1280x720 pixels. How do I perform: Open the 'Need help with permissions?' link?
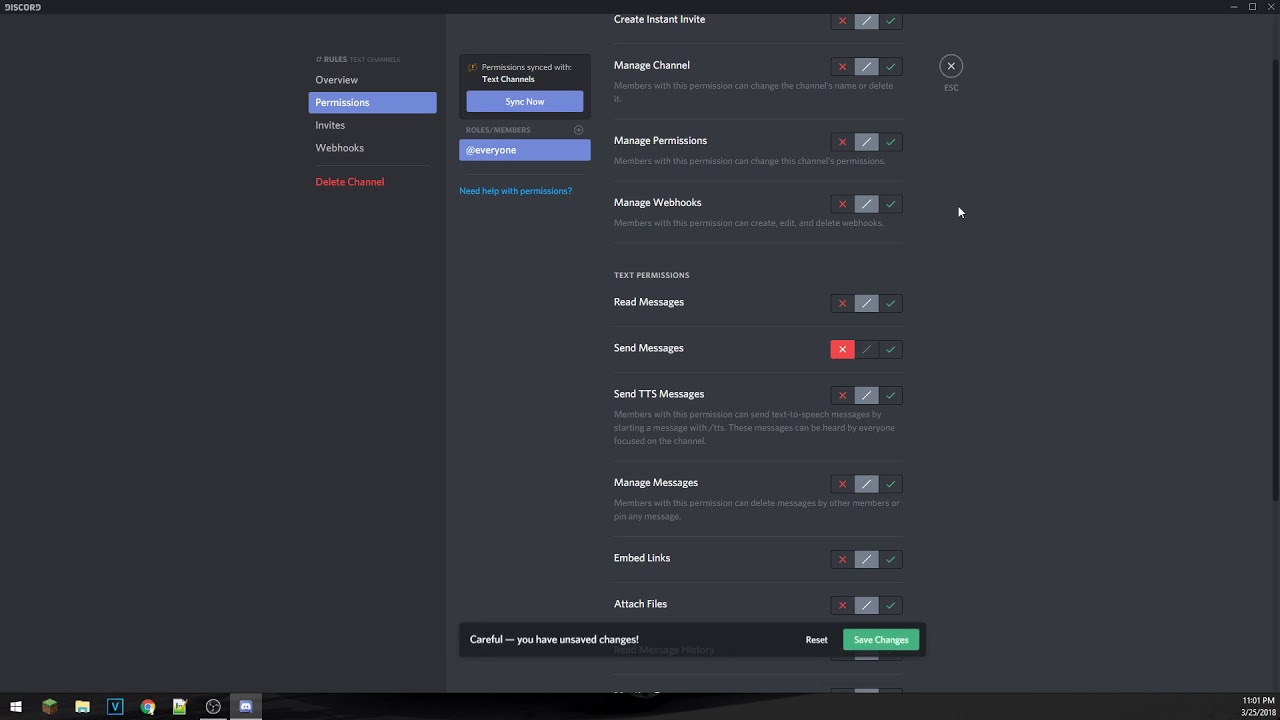tap(515, 190)
